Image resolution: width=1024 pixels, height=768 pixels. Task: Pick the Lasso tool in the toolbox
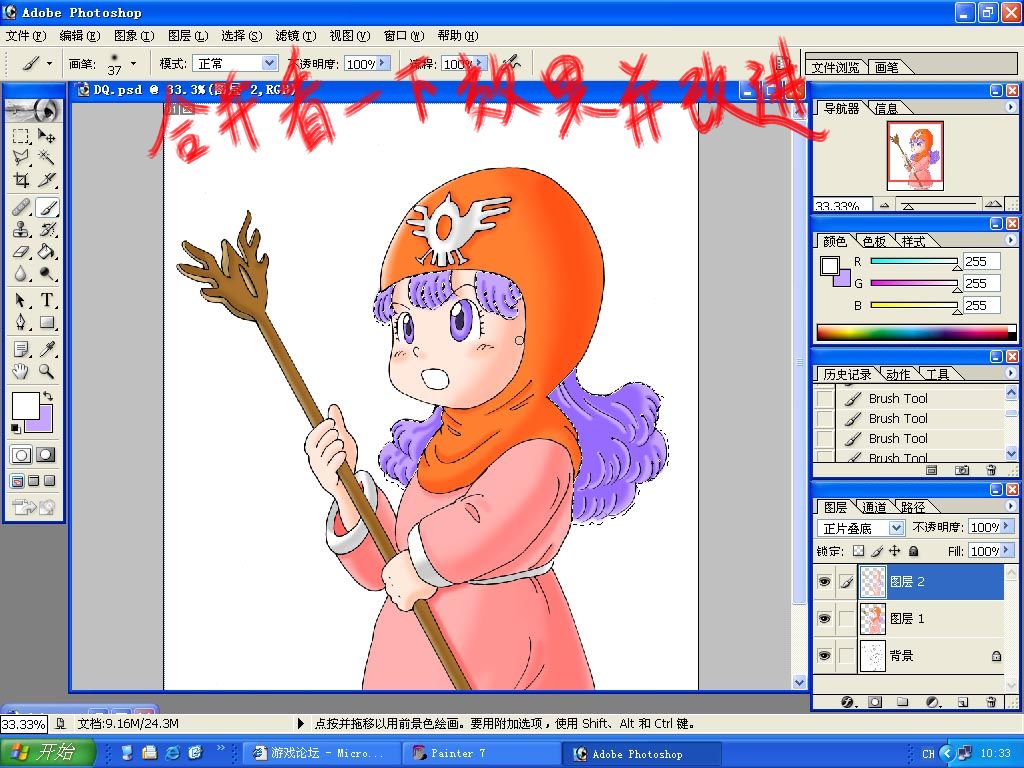click(21, 157)
